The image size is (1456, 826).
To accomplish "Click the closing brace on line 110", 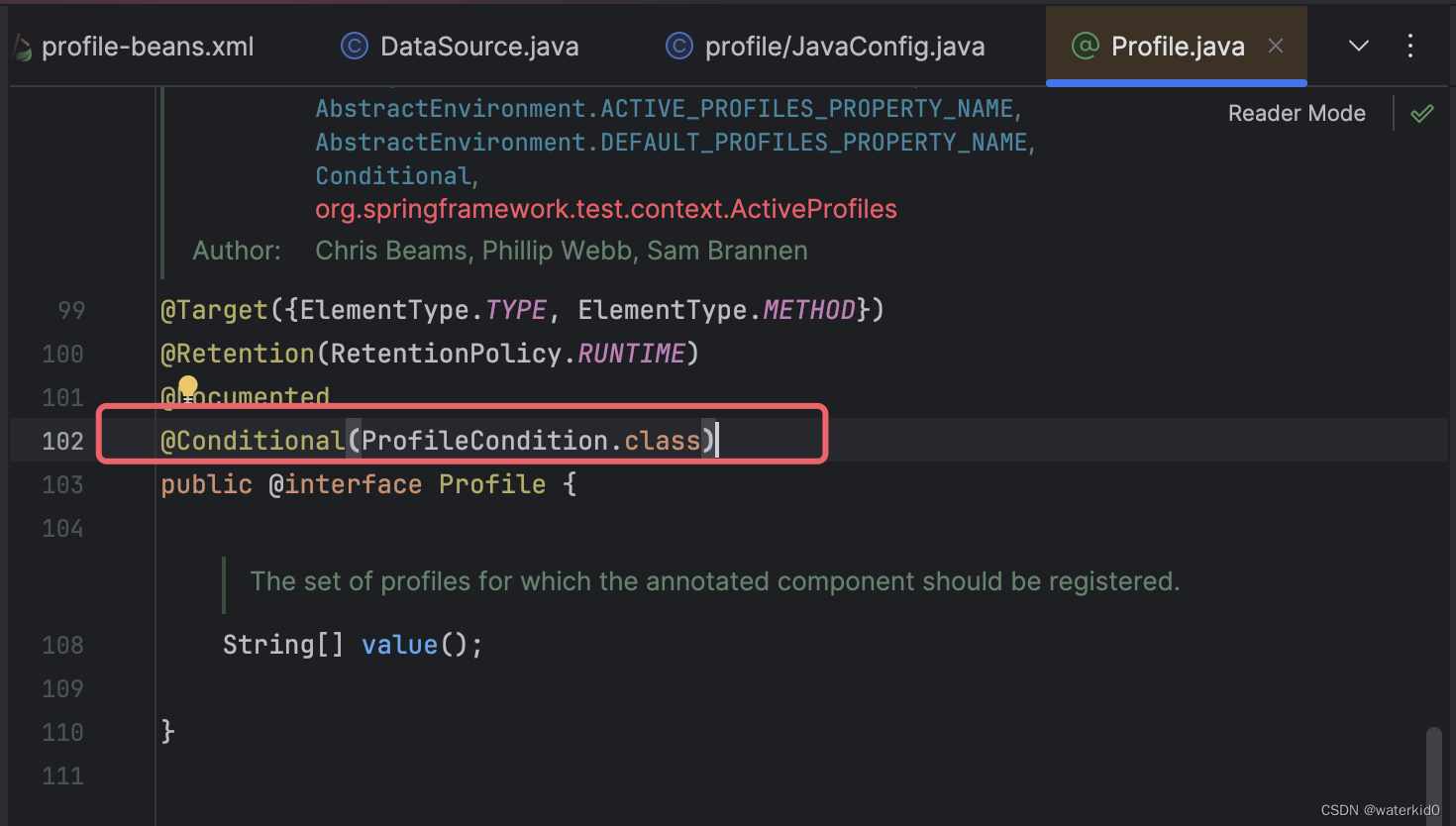I will click(168, 732).
